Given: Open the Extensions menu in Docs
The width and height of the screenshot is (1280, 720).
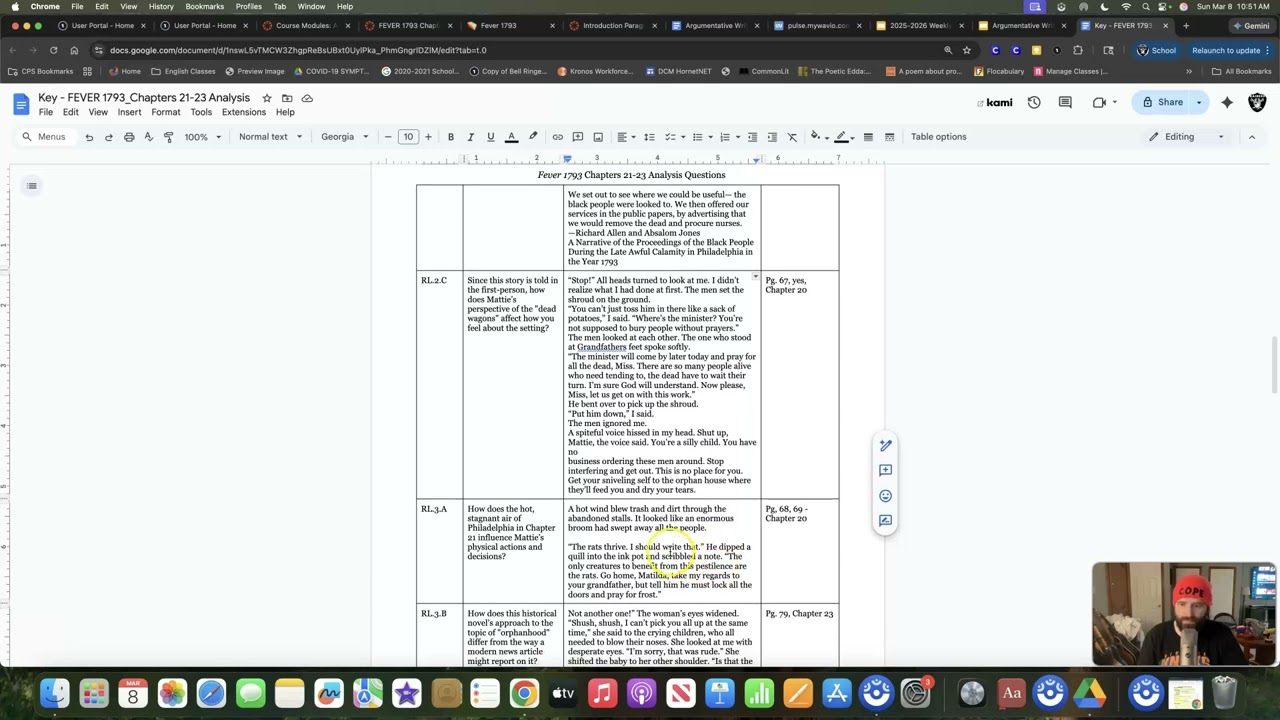Looking at the screenshot, I should 244,112.
